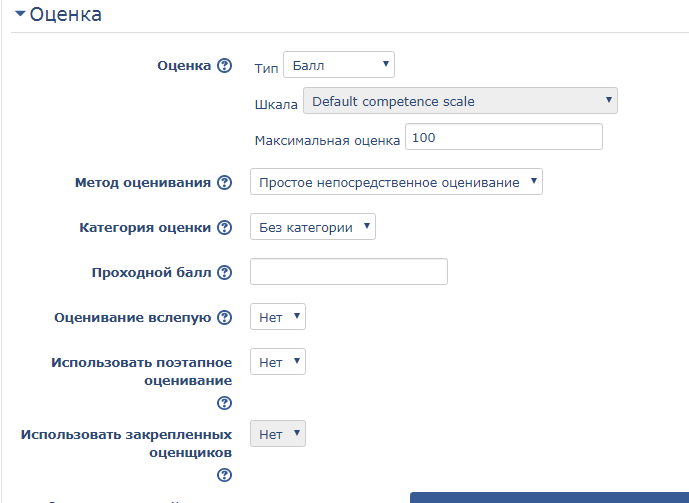
Task: Expand Шкала dropdown with Default competence scale
Action: pos(460,101)
